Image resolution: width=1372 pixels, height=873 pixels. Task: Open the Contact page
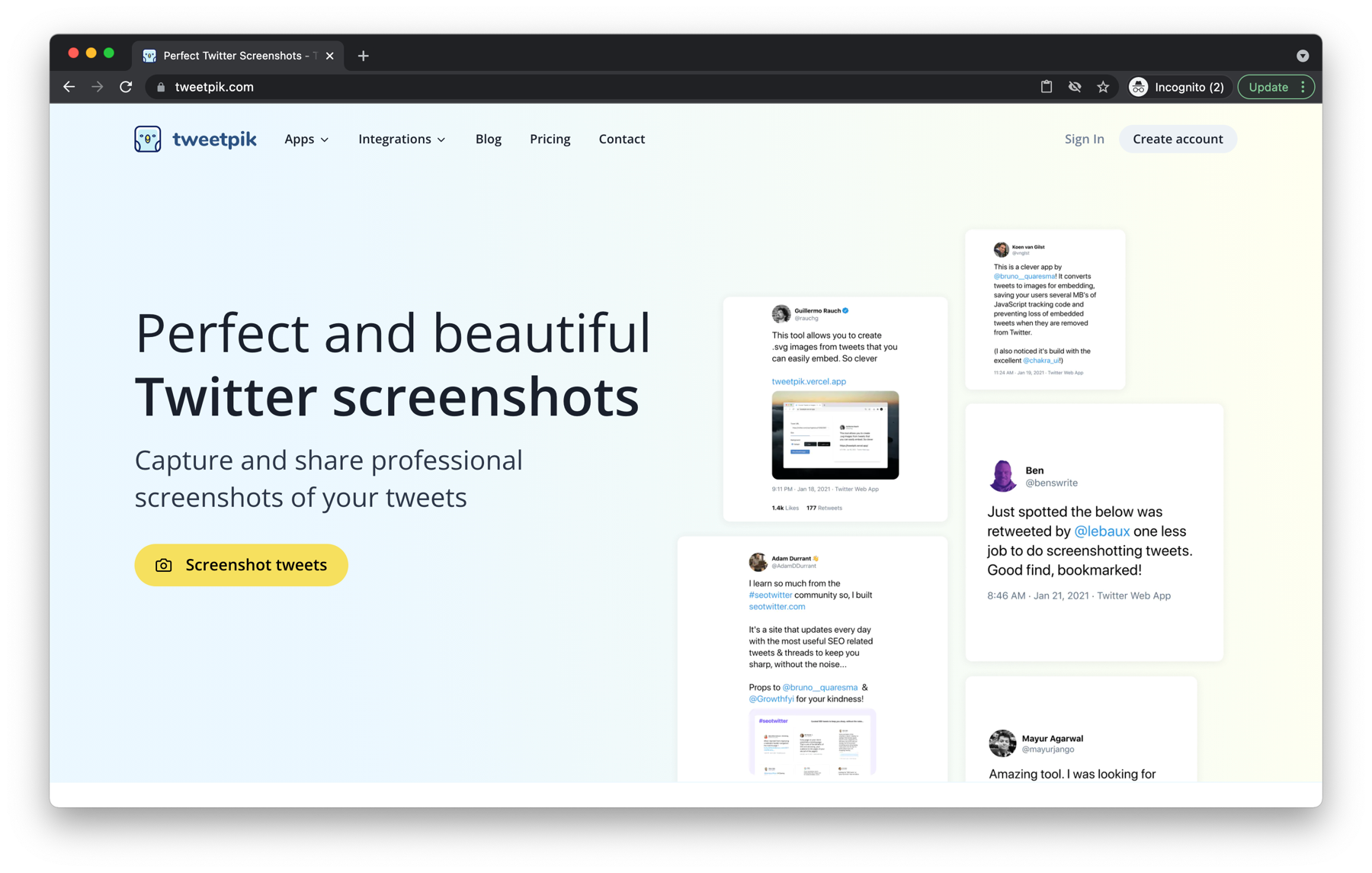(x=622, y=139)
